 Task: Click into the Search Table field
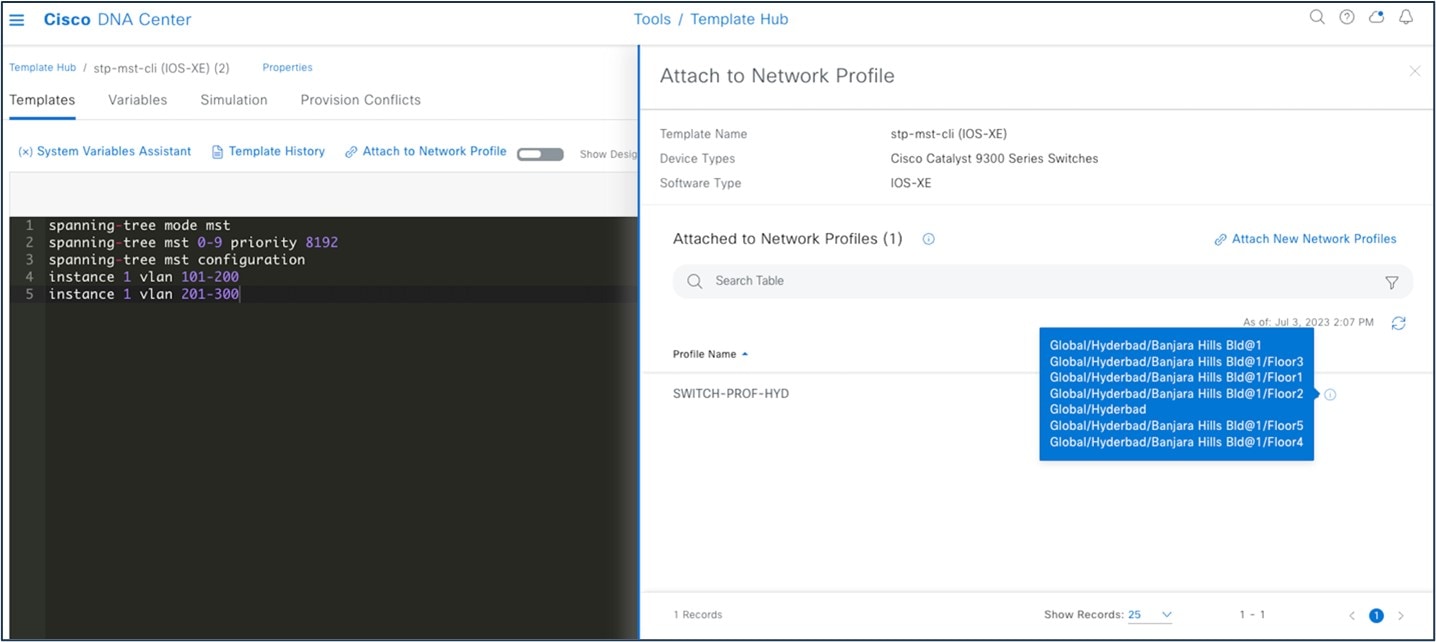tap(1042, 281)
